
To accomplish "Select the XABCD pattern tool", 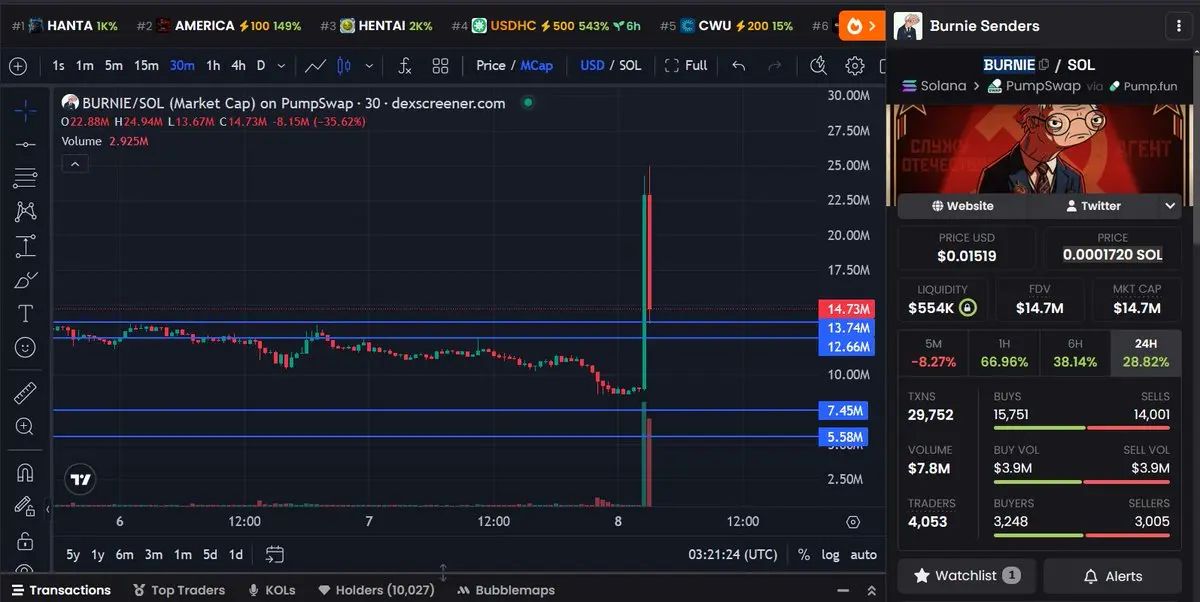I will (25, 211).
